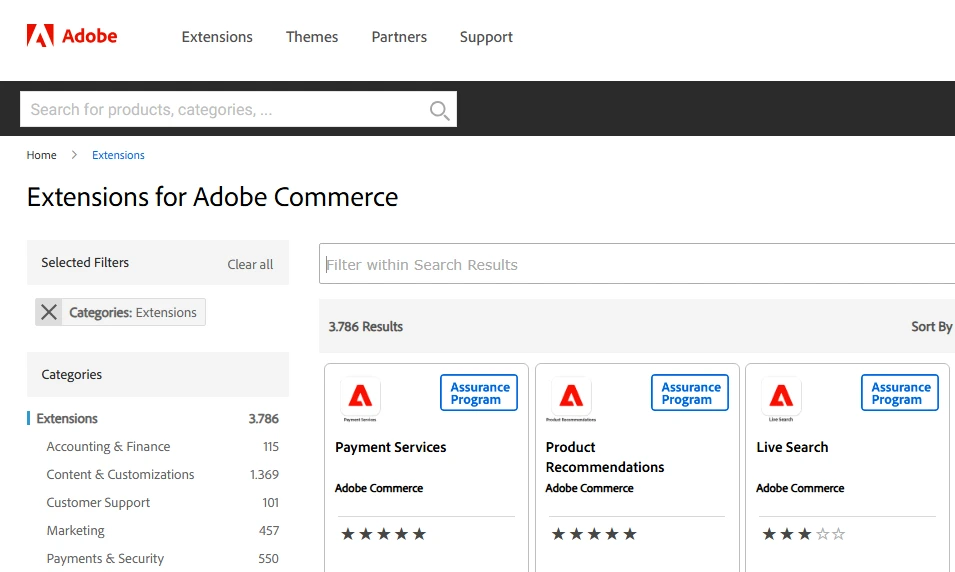This screenshot has width=955, height=572.
Task: Click Assurance Program badge on Payment Services
Action: coord(479,393)
